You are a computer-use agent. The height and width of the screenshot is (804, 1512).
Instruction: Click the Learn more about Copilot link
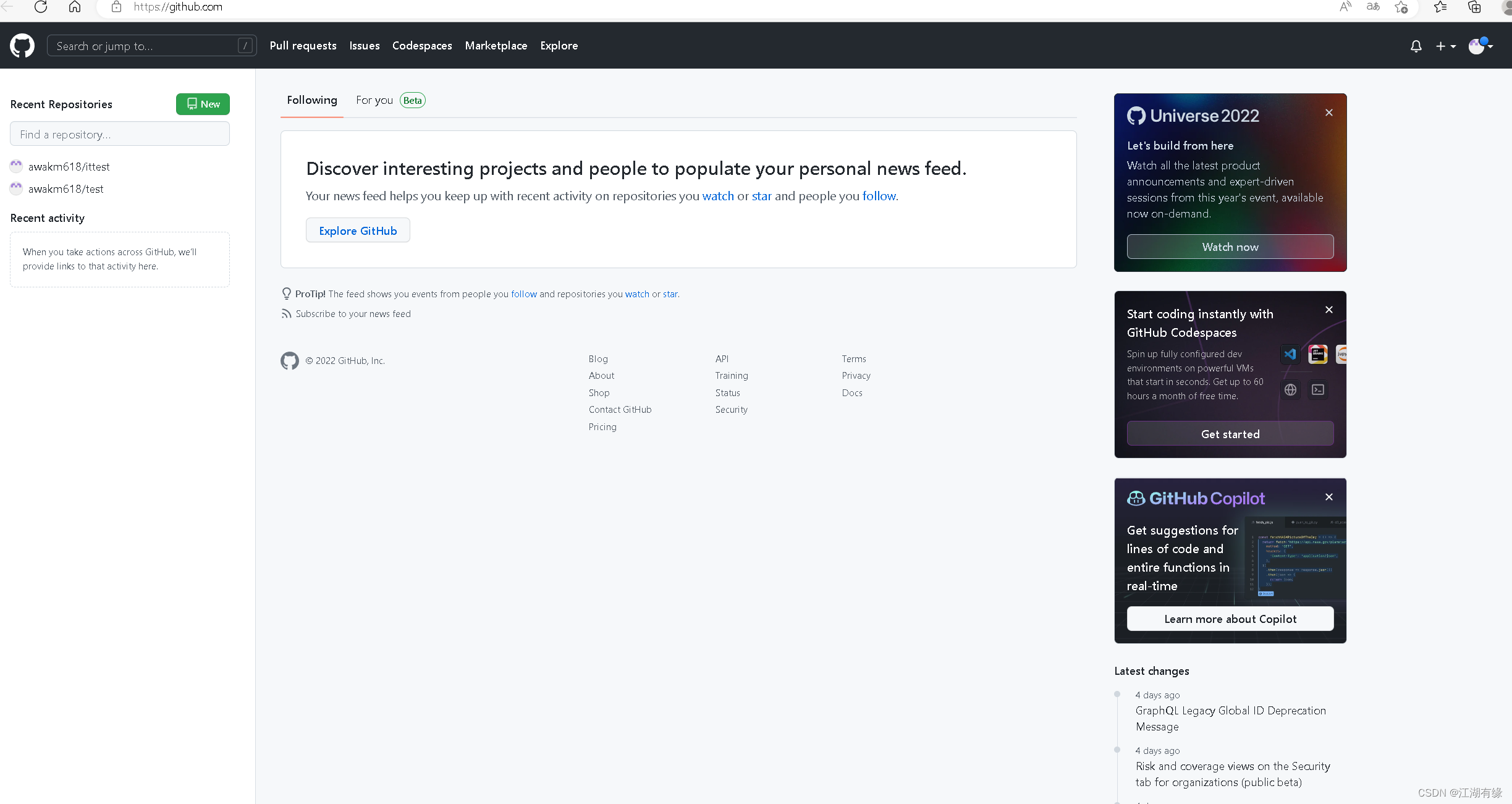click(x=1230, y=618)
